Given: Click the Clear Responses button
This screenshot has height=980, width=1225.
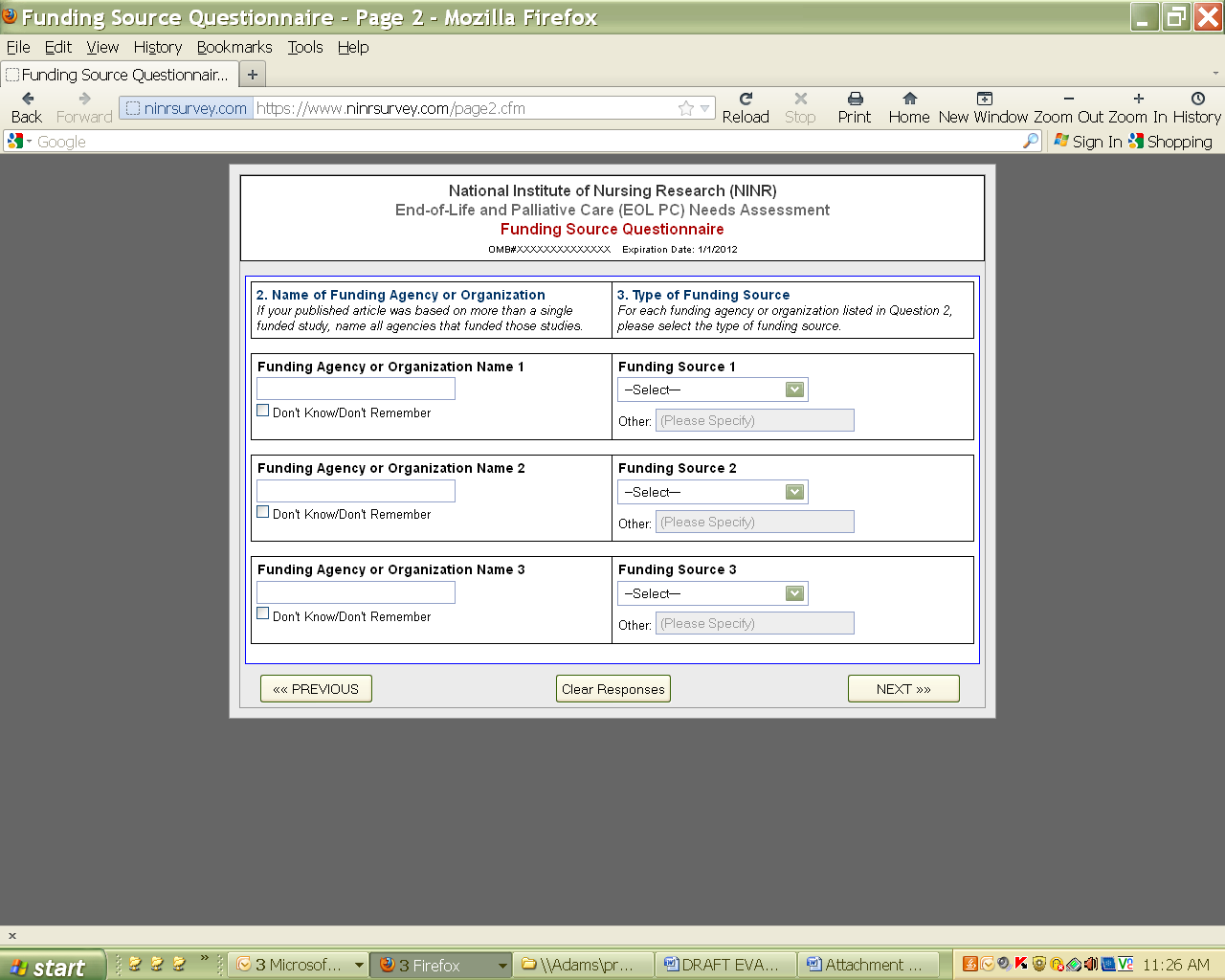Looking at the screenshot, I should [x=613, y=689].
